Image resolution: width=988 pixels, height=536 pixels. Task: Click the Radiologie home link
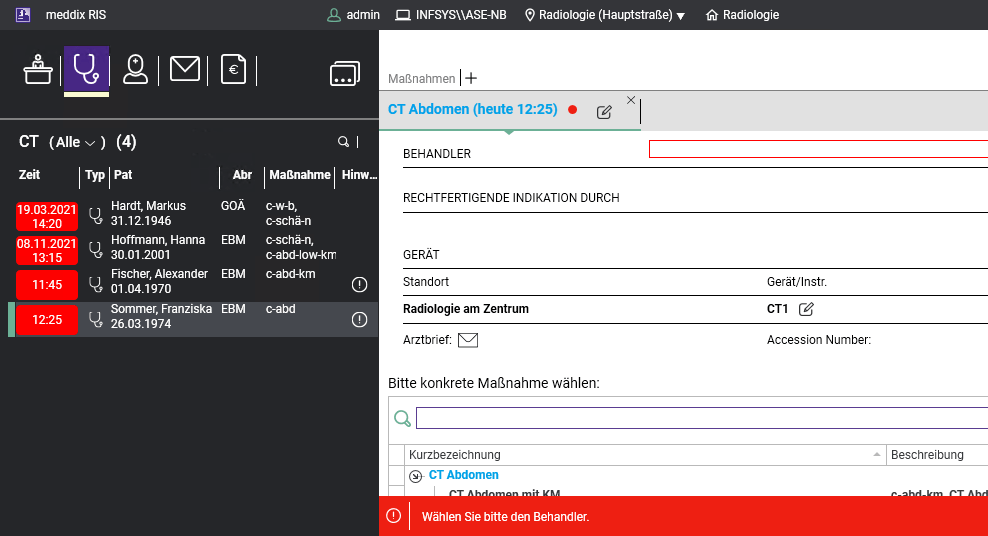(742, 15)
